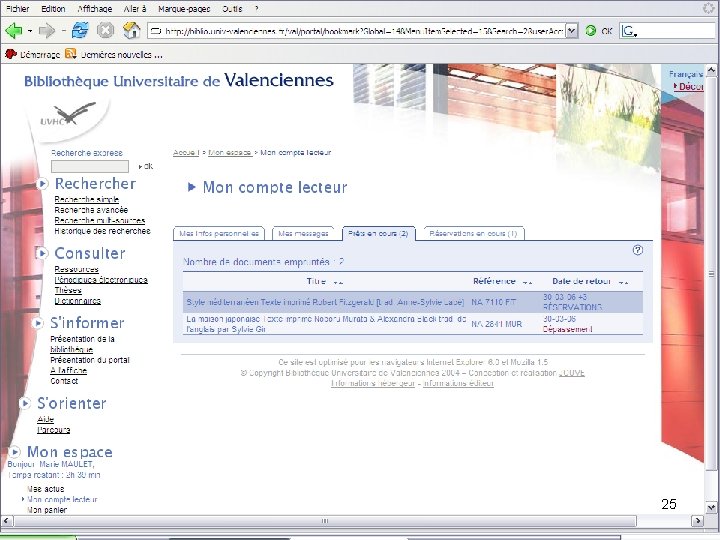Click the Mon espace breadcrumb link
Image resolution: width=720 pixels, height=540 pixels.
(x=230, y=152)
